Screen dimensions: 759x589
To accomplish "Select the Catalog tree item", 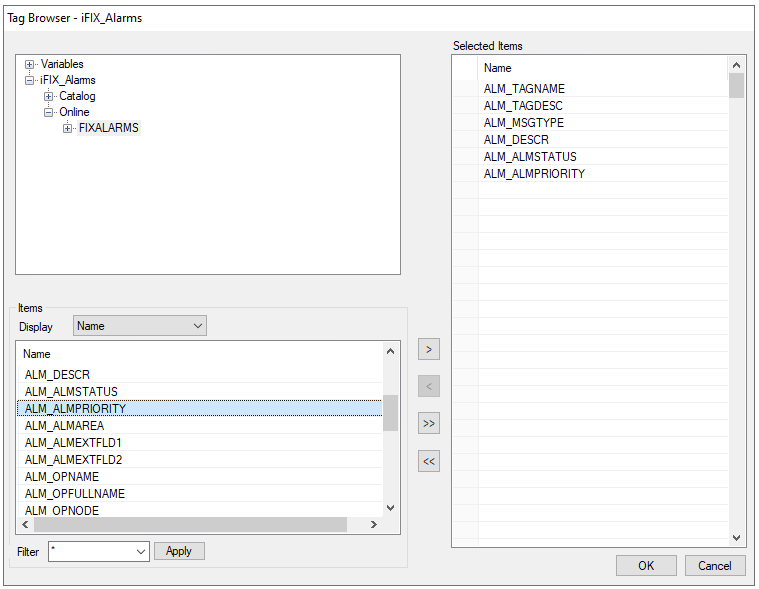I will 77,96.
